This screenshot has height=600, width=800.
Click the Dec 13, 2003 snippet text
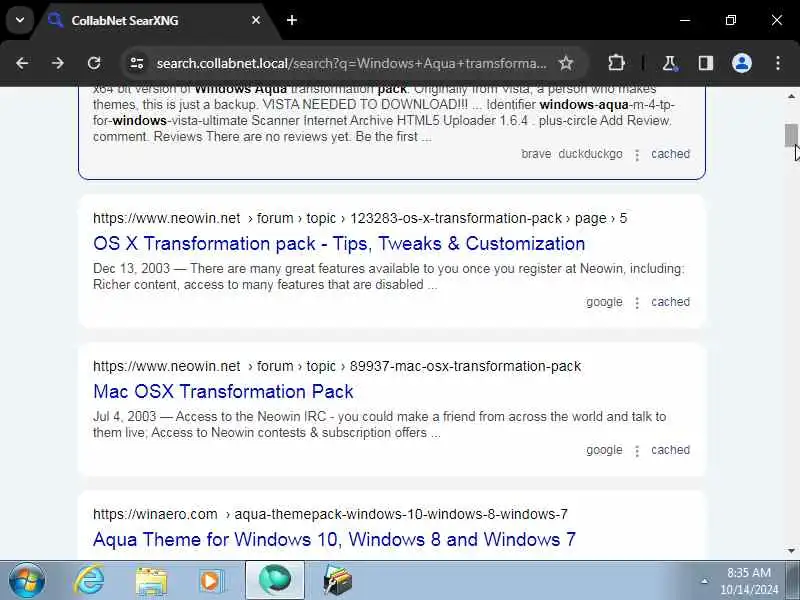(x=389, y=277)
